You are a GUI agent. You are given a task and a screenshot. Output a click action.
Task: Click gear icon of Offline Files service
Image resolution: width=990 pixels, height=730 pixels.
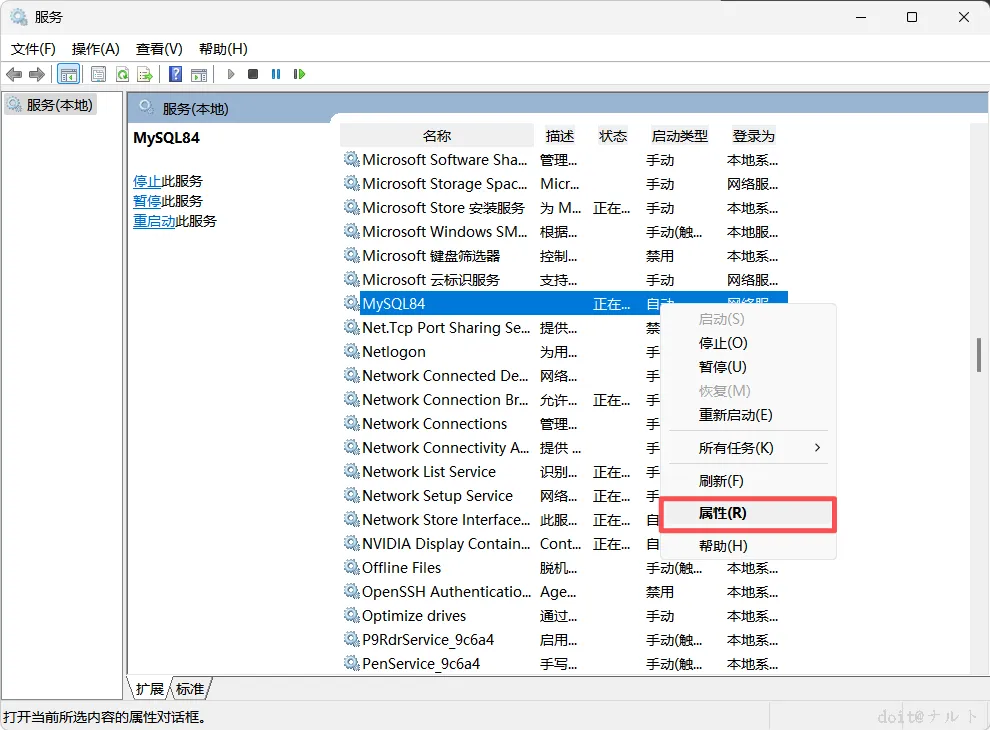(x=352, y=567)
